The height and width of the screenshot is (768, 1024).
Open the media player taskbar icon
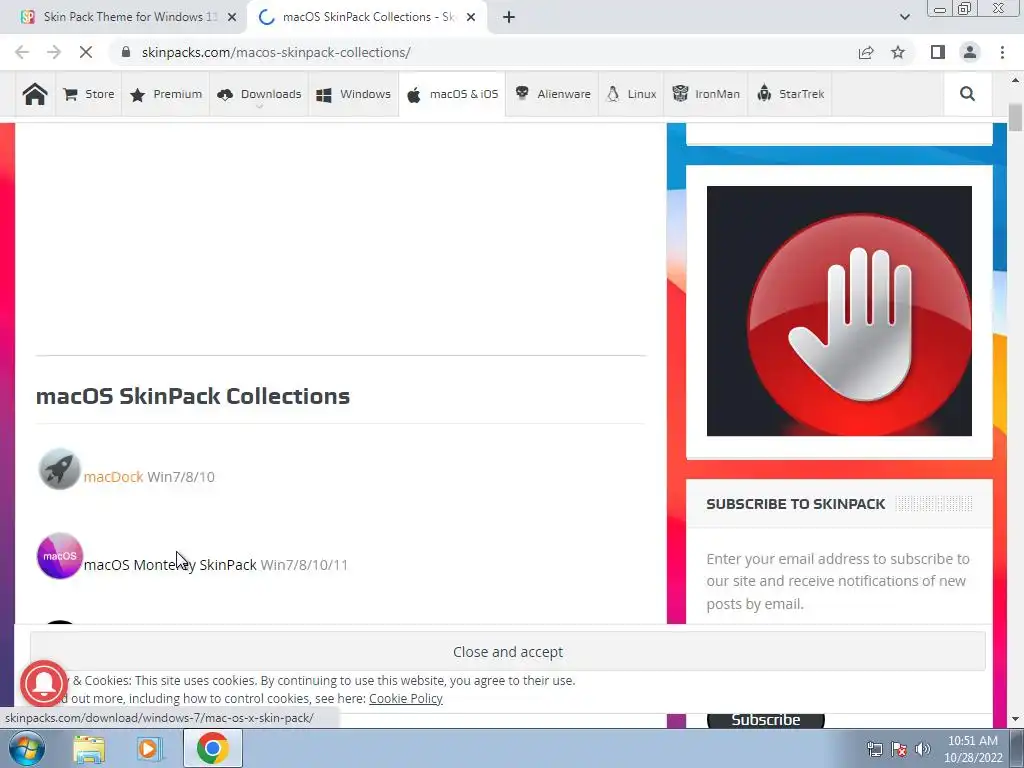pos(150,749)
